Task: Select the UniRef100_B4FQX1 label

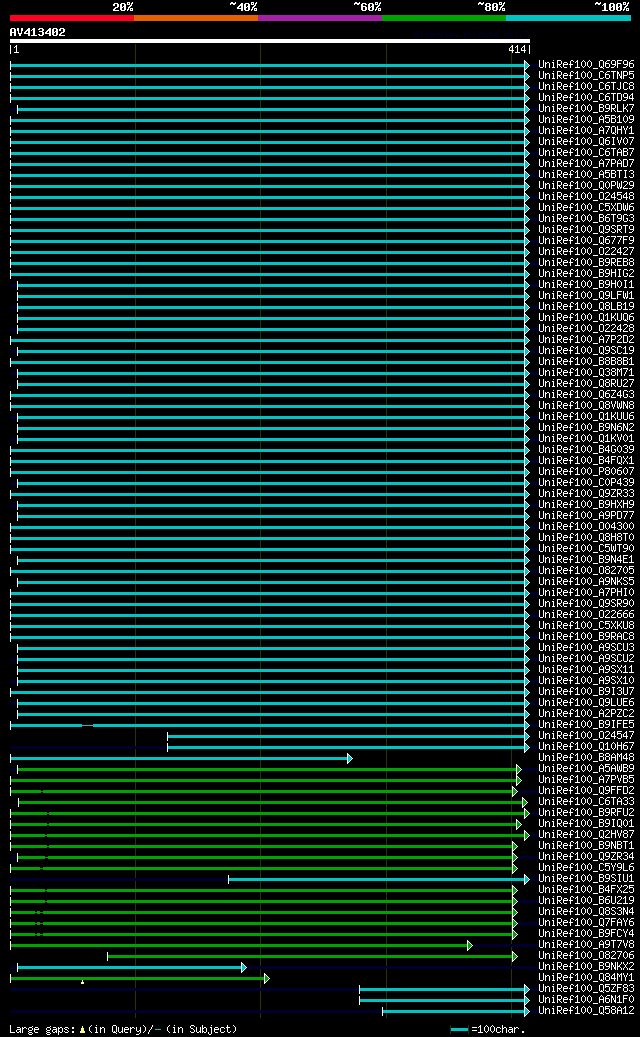Action: tap(586, 460)
